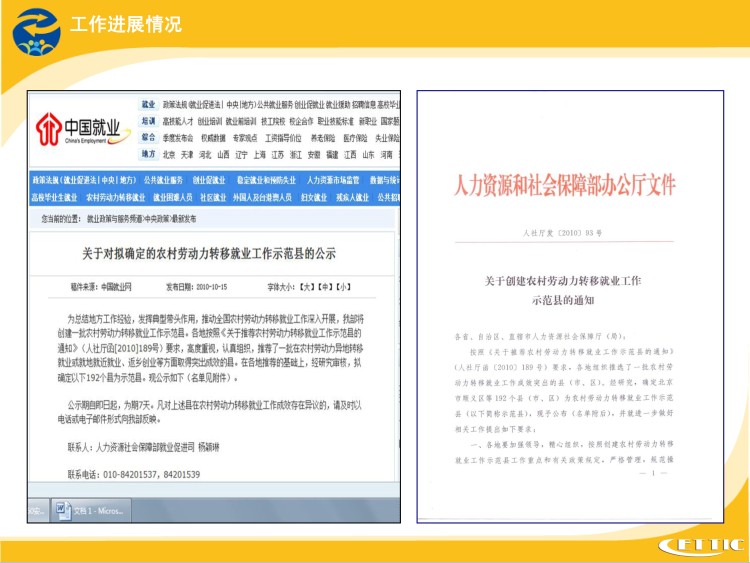Click the blue logo beside slide title
This screenshot has height=563, width=750.
pos(35,32)
